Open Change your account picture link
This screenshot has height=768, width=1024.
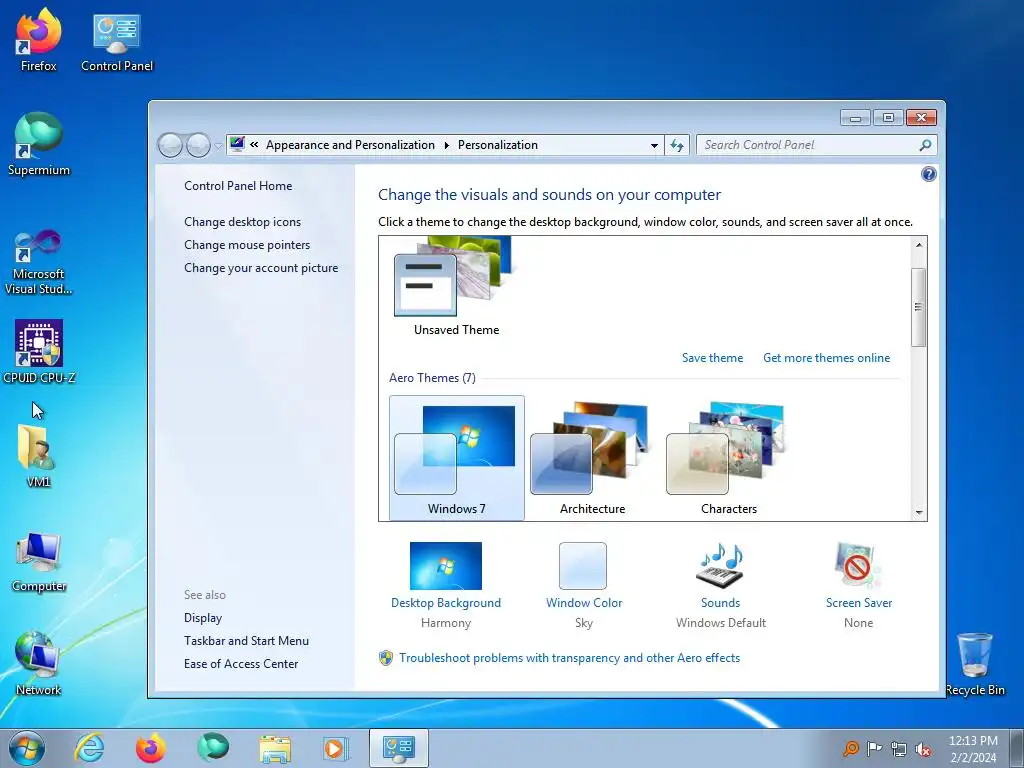tap(261, 268)
